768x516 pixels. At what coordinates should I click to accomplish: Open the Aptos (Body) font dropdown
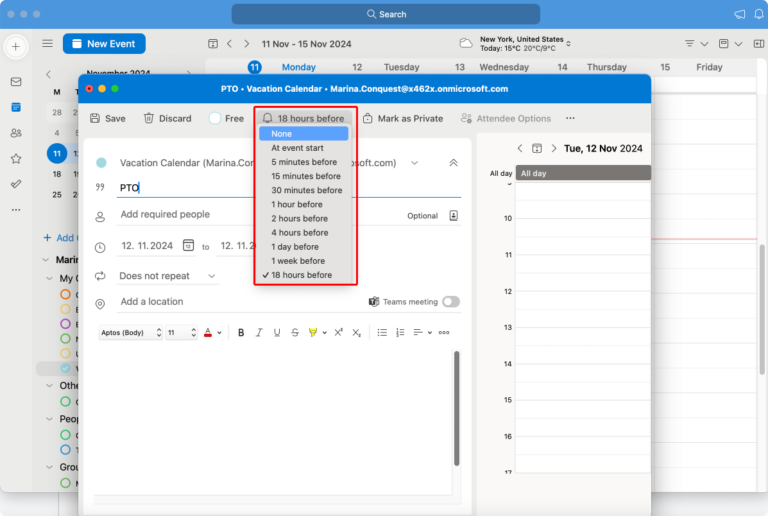130,332
